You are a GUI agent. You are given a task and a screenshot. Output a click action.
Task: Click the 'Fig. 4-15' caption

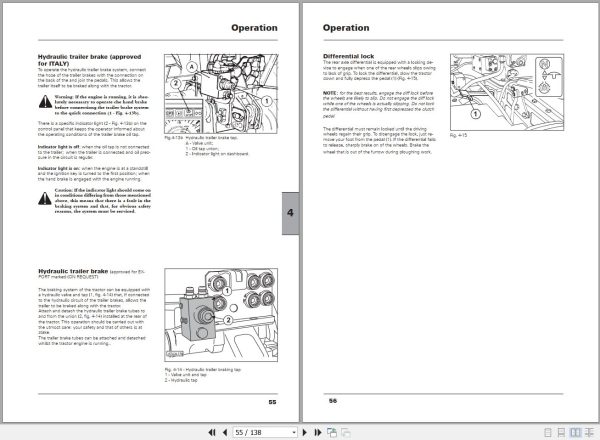[458, 135]
